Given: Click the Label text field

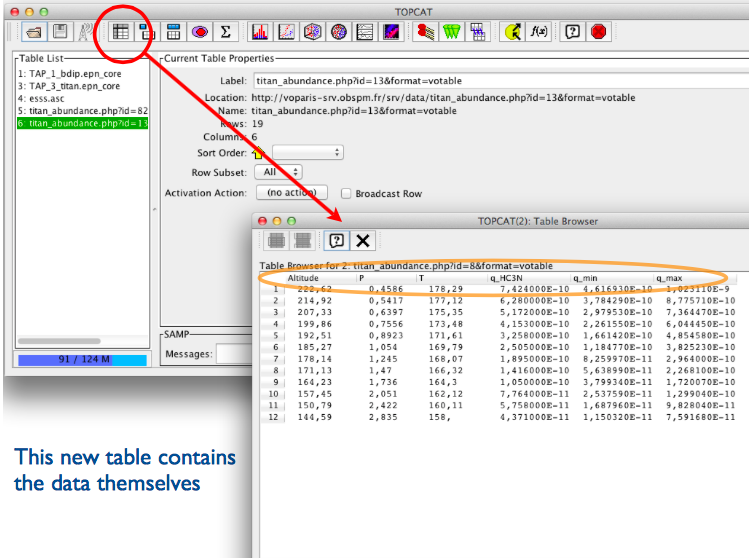Looking at the screenshot, I should [x=501, y=81].
